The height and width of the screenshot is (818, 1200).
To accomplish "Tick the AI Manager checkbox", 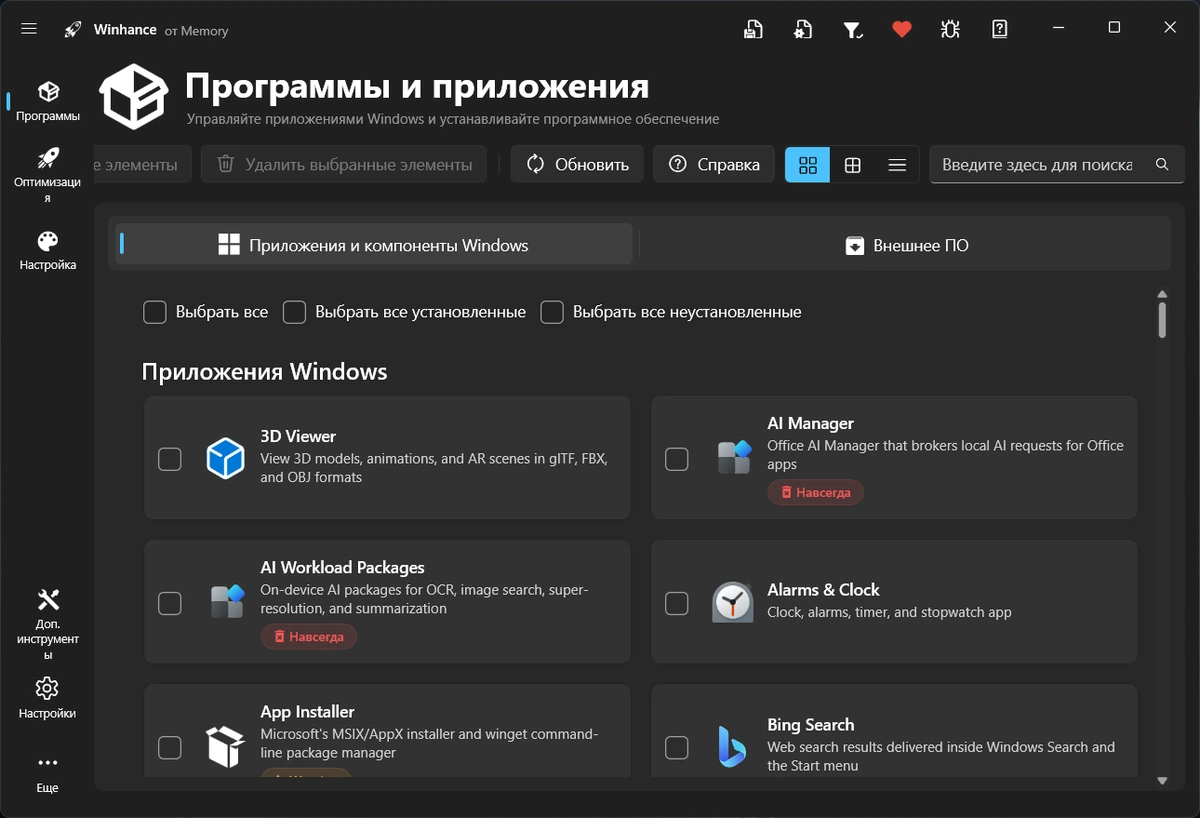I will [x=677, y=458].
